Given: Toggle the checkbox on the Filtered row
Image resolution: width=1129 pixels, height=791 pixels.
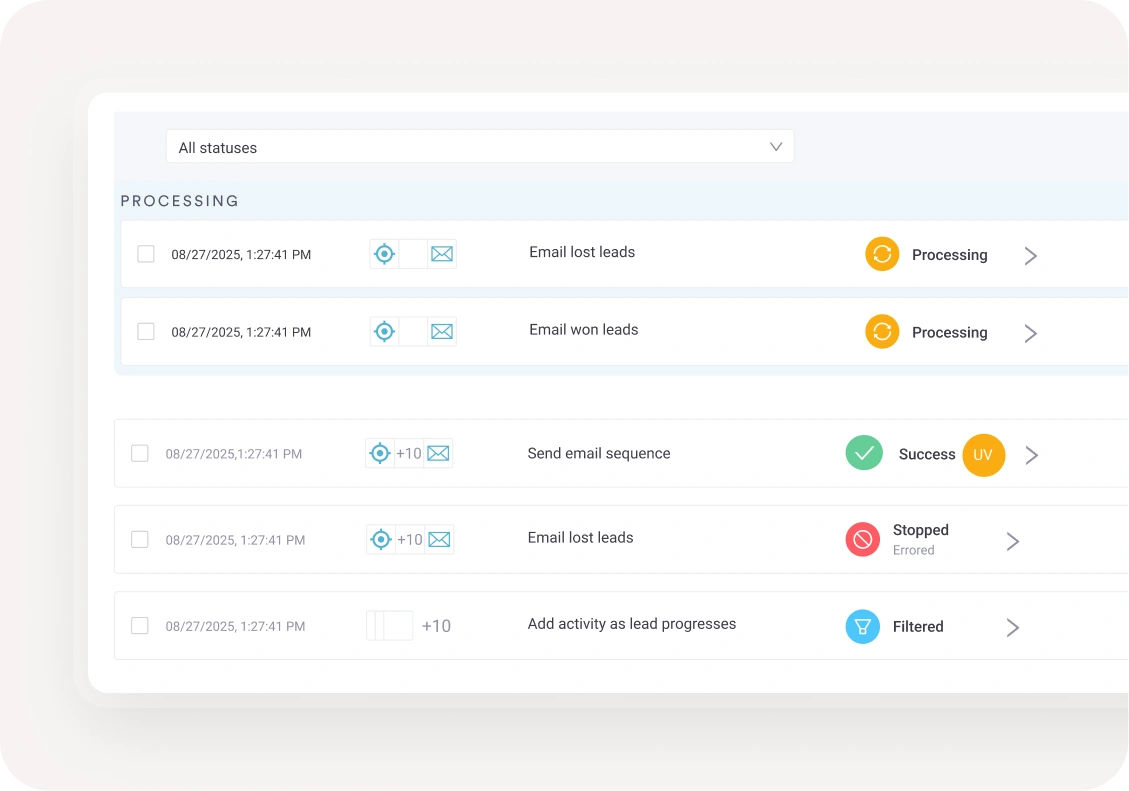Looking at the screenshot, I should (140, 626).
